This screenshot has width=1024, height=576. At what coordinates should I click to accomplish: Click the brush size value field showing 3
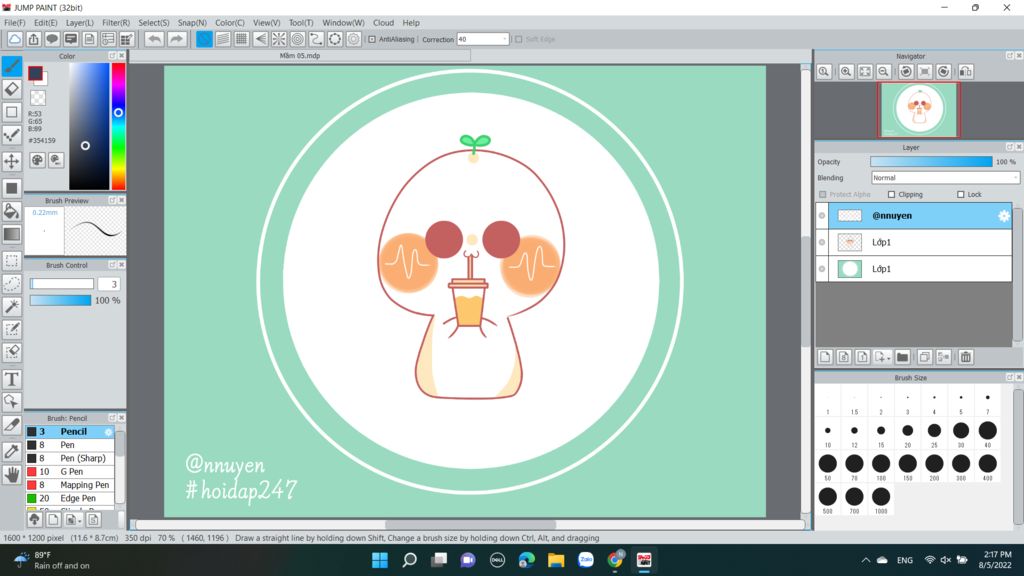[x=109, y=284]
